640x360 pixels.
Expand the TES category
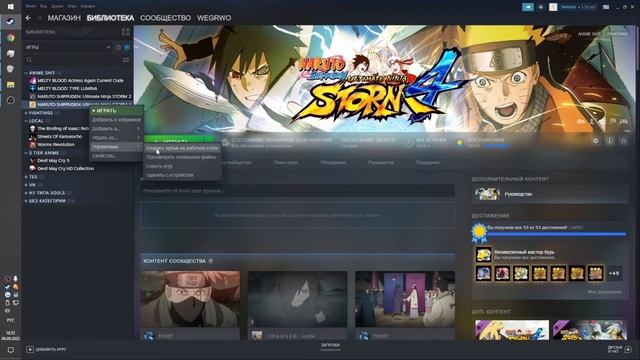26,177
